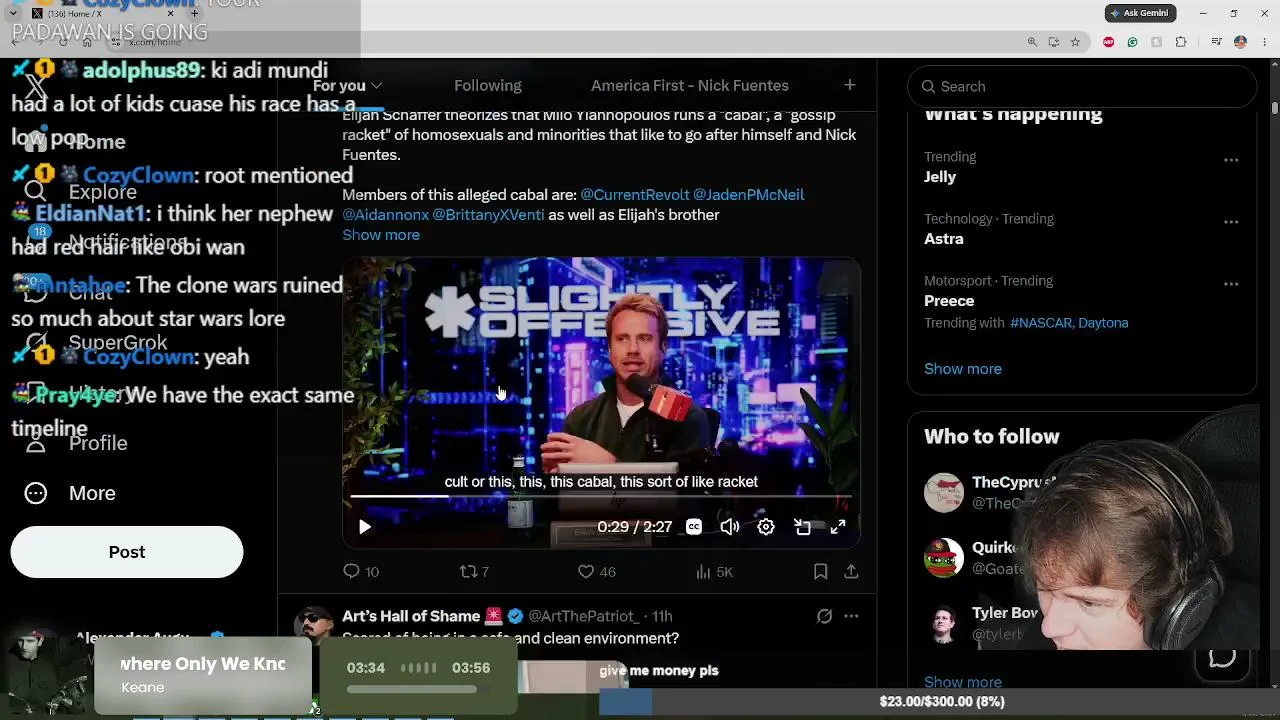Expand video to fullscreen
Screen dimensions: 1280x720
[838, 527]
